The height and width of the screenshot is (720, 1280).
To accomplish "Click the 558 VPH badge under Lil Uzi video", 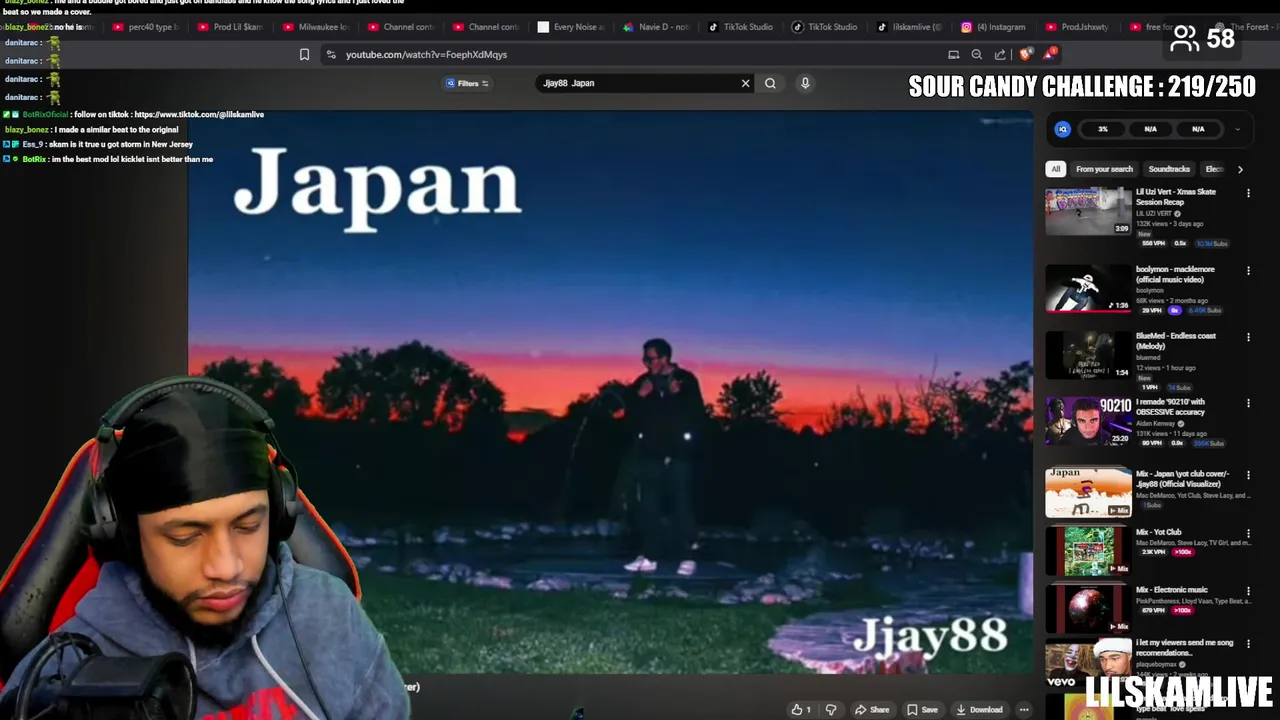I will pos(1152,243).
